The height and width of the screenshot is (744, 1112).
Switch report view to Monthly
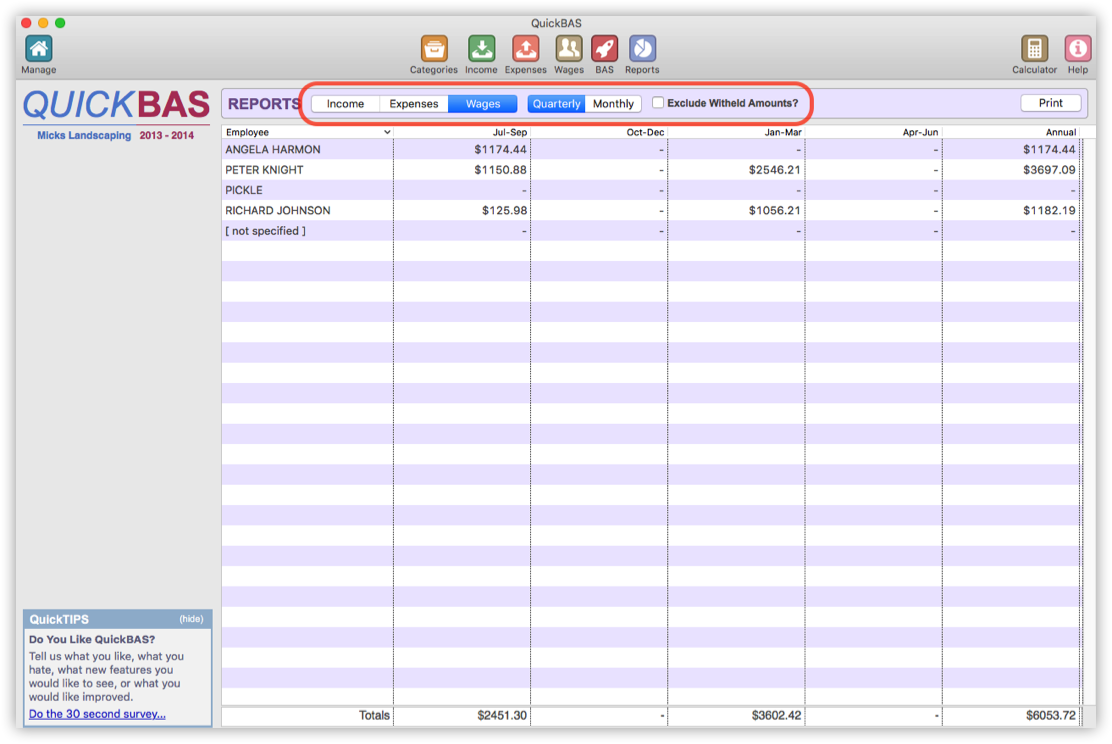pos(613,104)
